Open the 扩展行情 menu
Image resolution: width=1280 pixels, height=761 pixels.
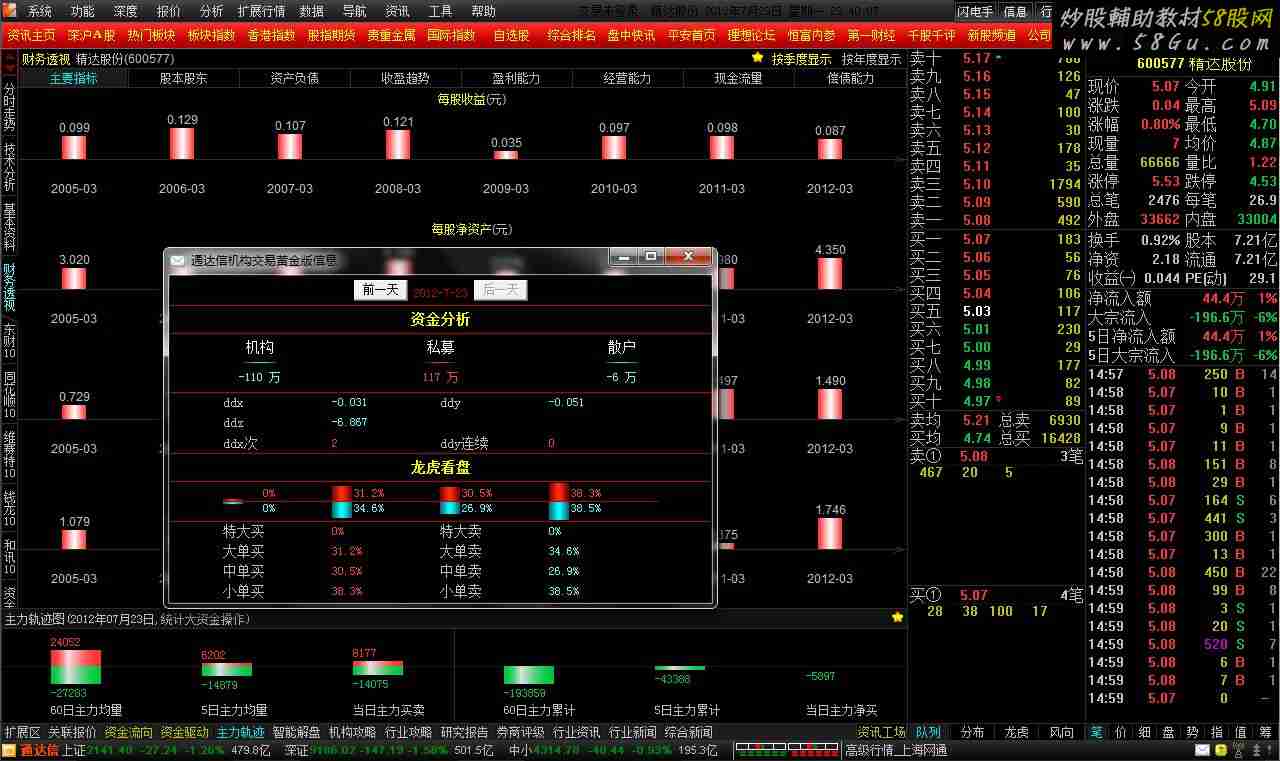261,11
